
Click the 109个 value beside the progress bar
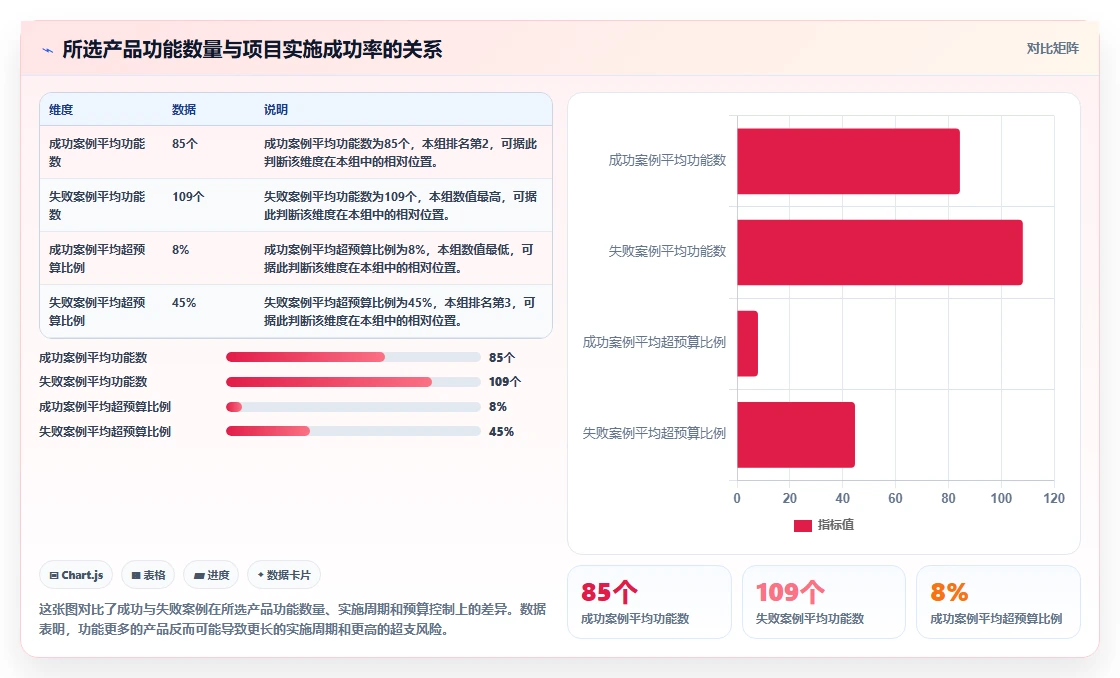point(505,382)
